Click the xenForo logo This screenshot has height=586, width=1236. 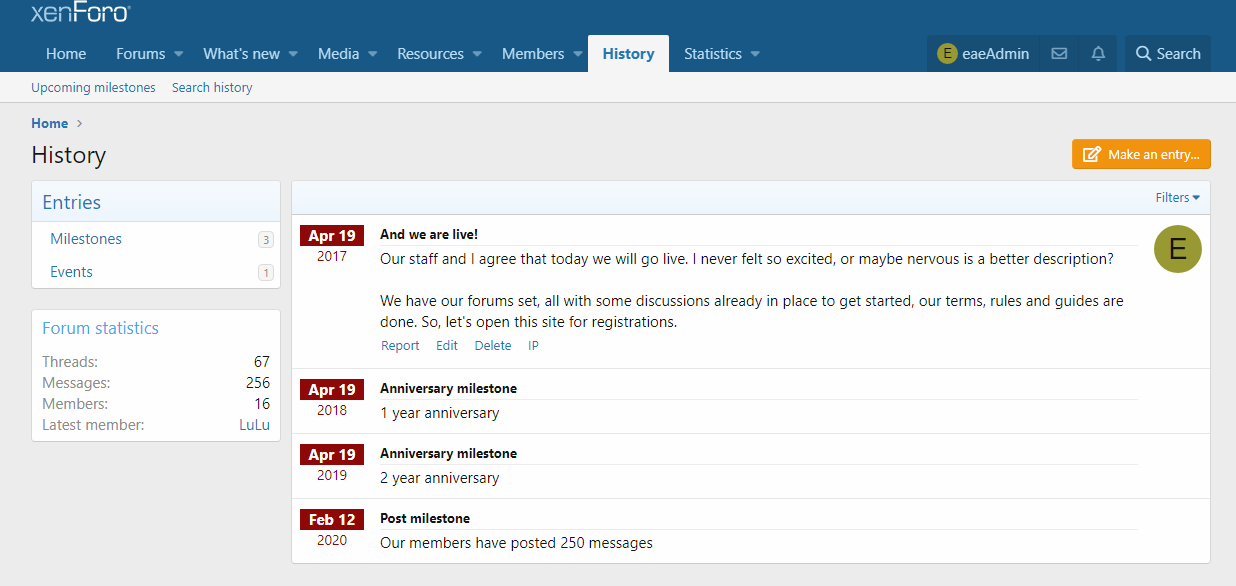point(81,12)
